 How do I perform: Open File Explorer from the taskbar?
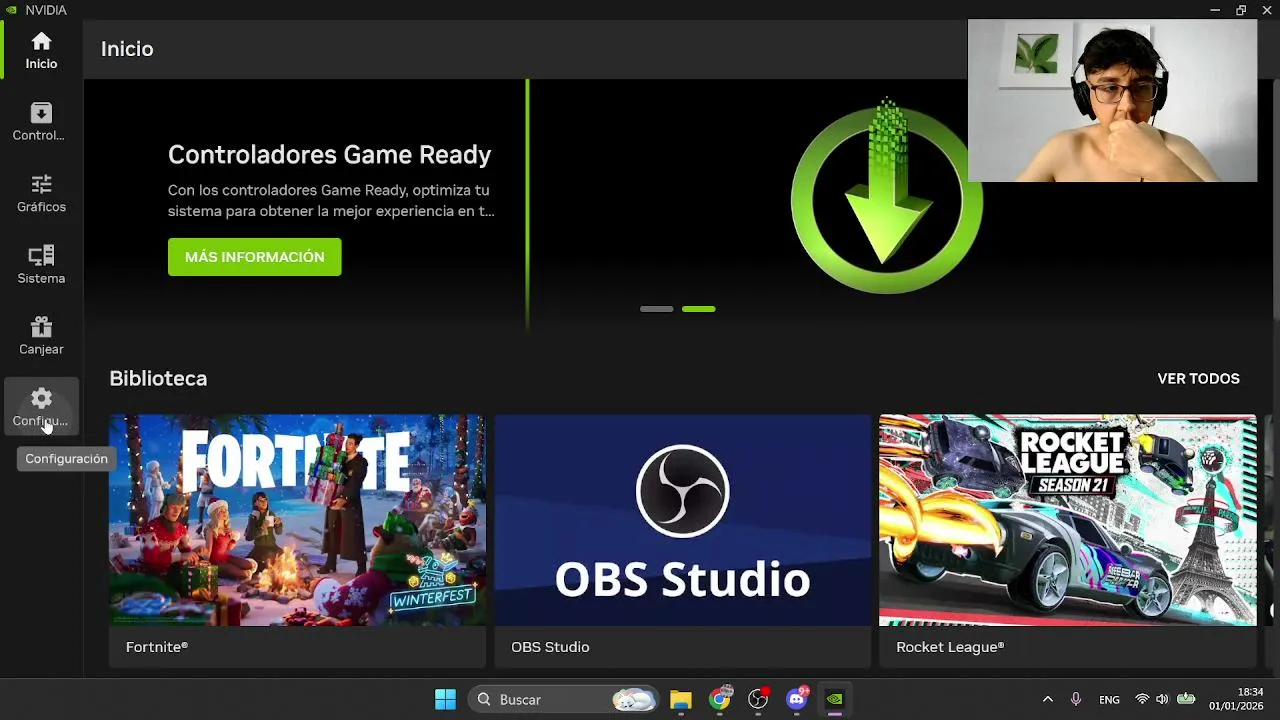click(681, 699)
